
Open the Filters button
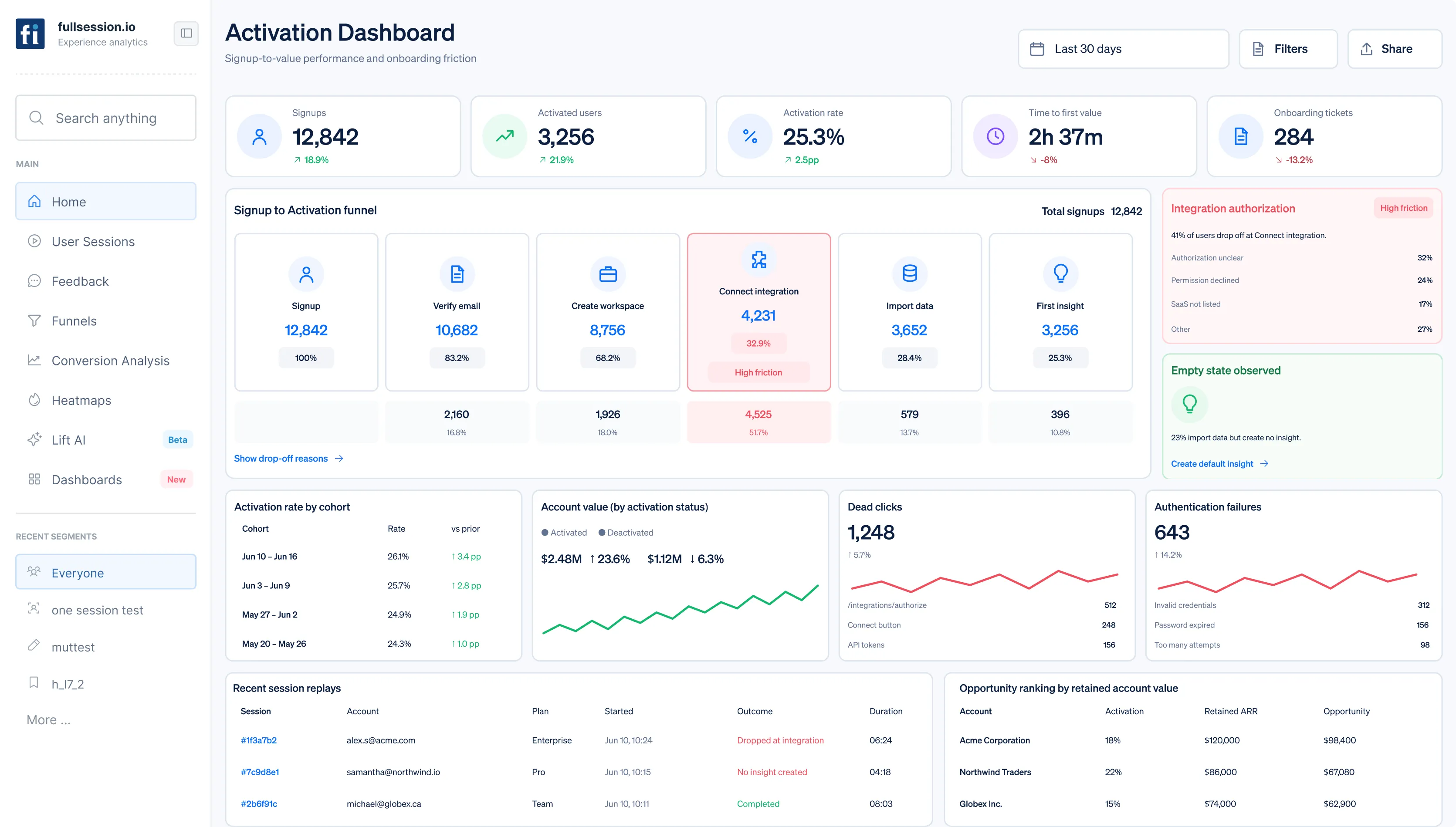coord(1288,49)
